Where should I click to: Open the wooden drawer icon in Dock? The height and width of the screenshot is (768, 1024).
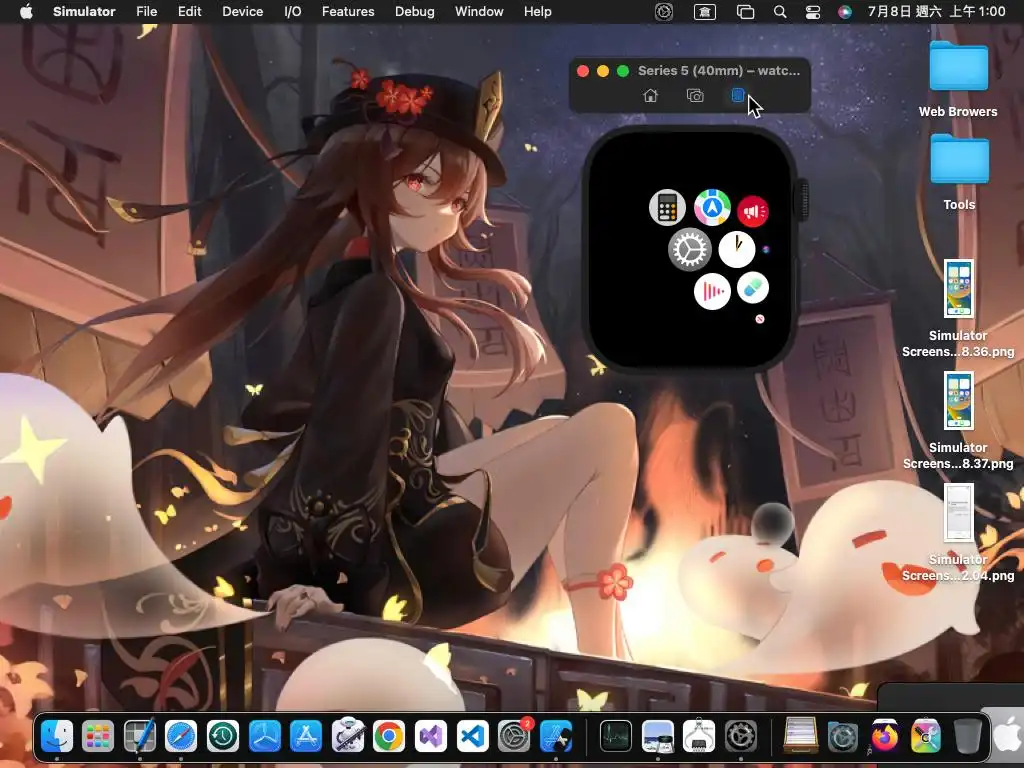pos(800,737)
